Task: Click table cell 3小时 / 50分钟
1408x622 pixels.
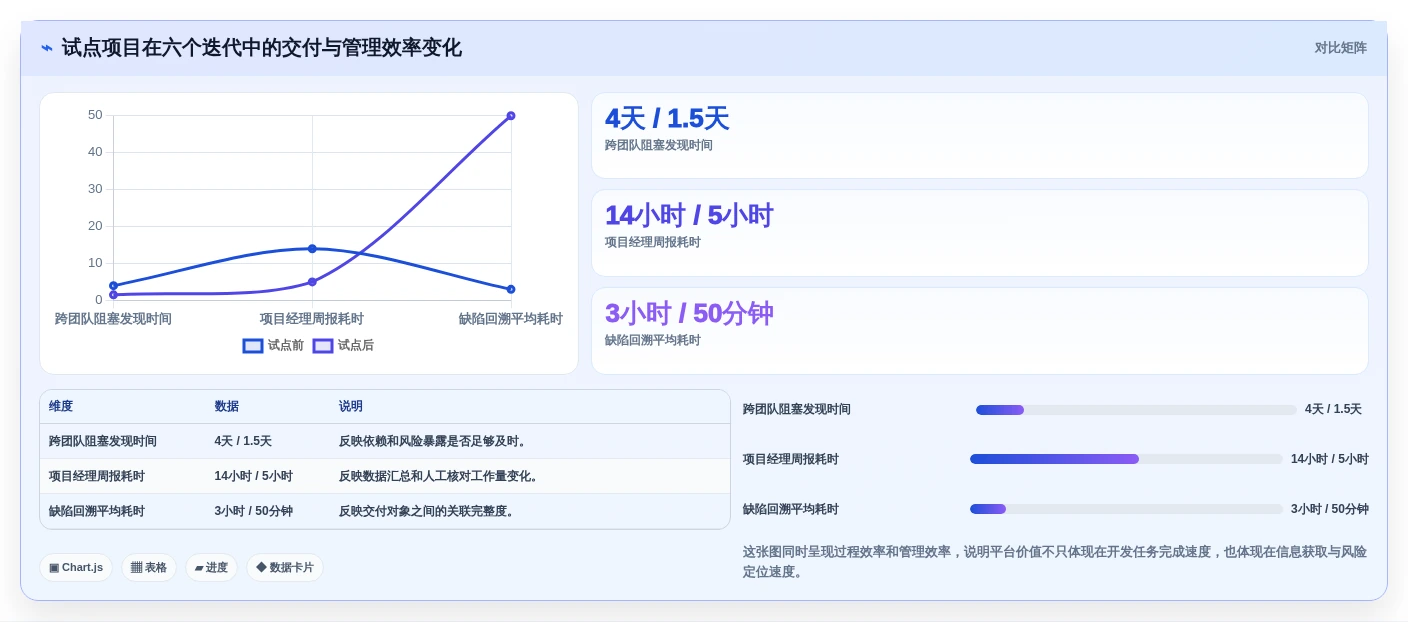Action: (254, 511)
